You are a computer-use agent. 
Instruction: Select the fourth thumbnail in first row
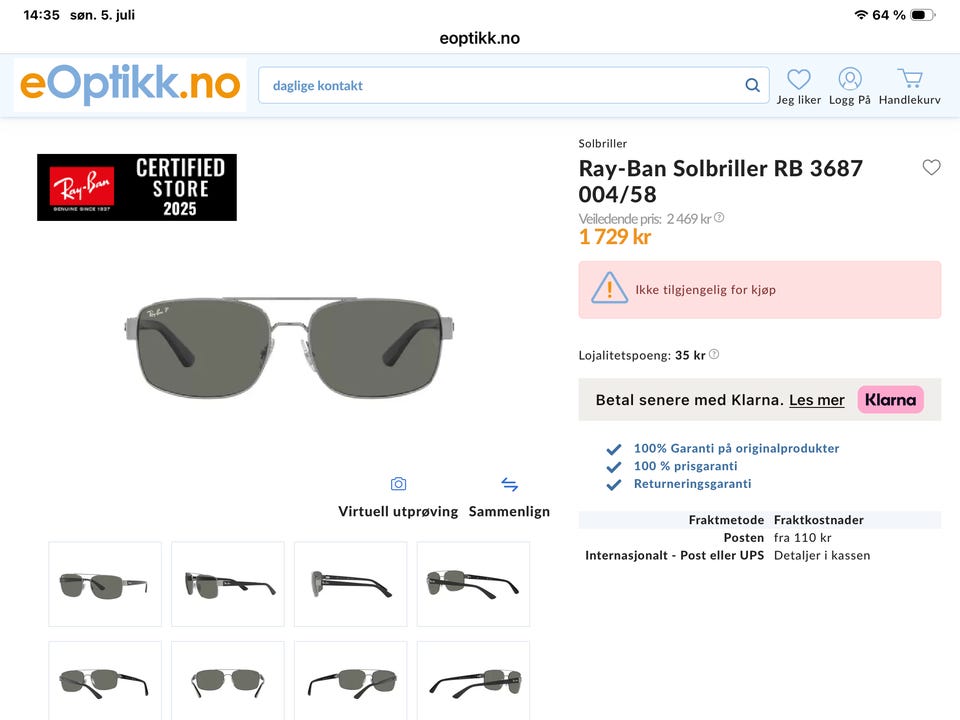473,584
